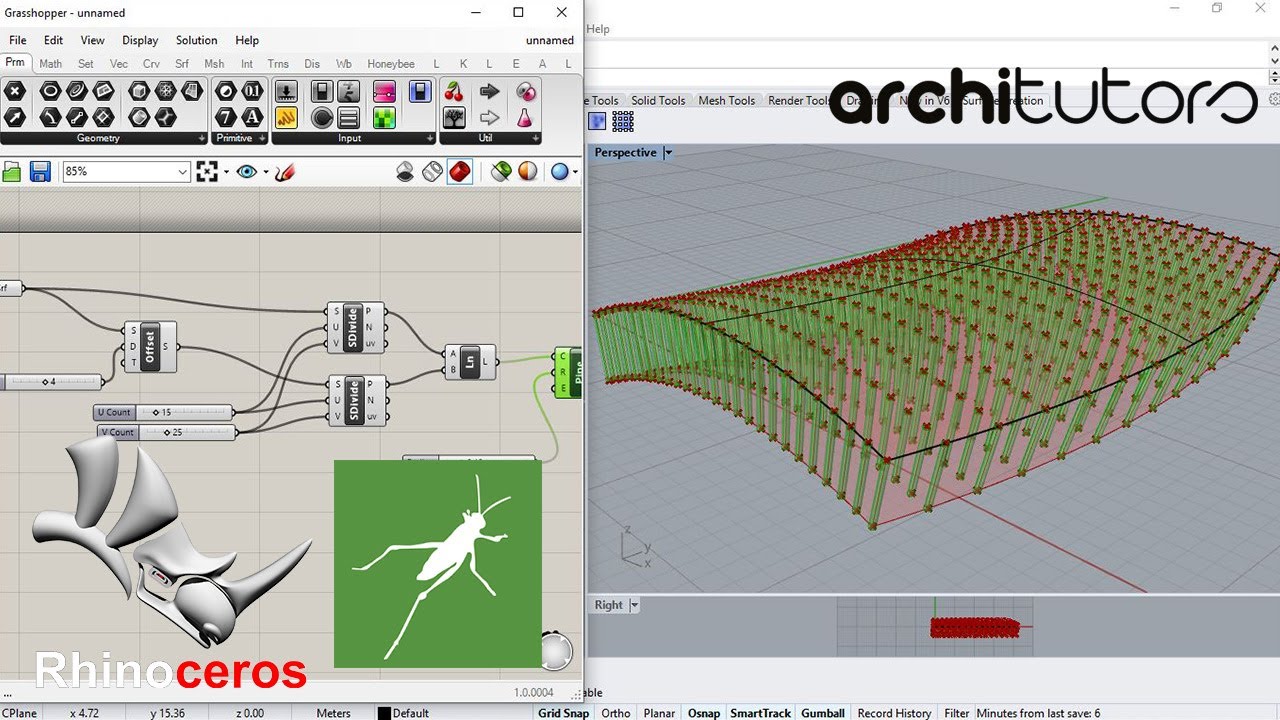Click the Zoom Extents canvas icon
This screenshot has height=720, width=1280.
point(206,172)
